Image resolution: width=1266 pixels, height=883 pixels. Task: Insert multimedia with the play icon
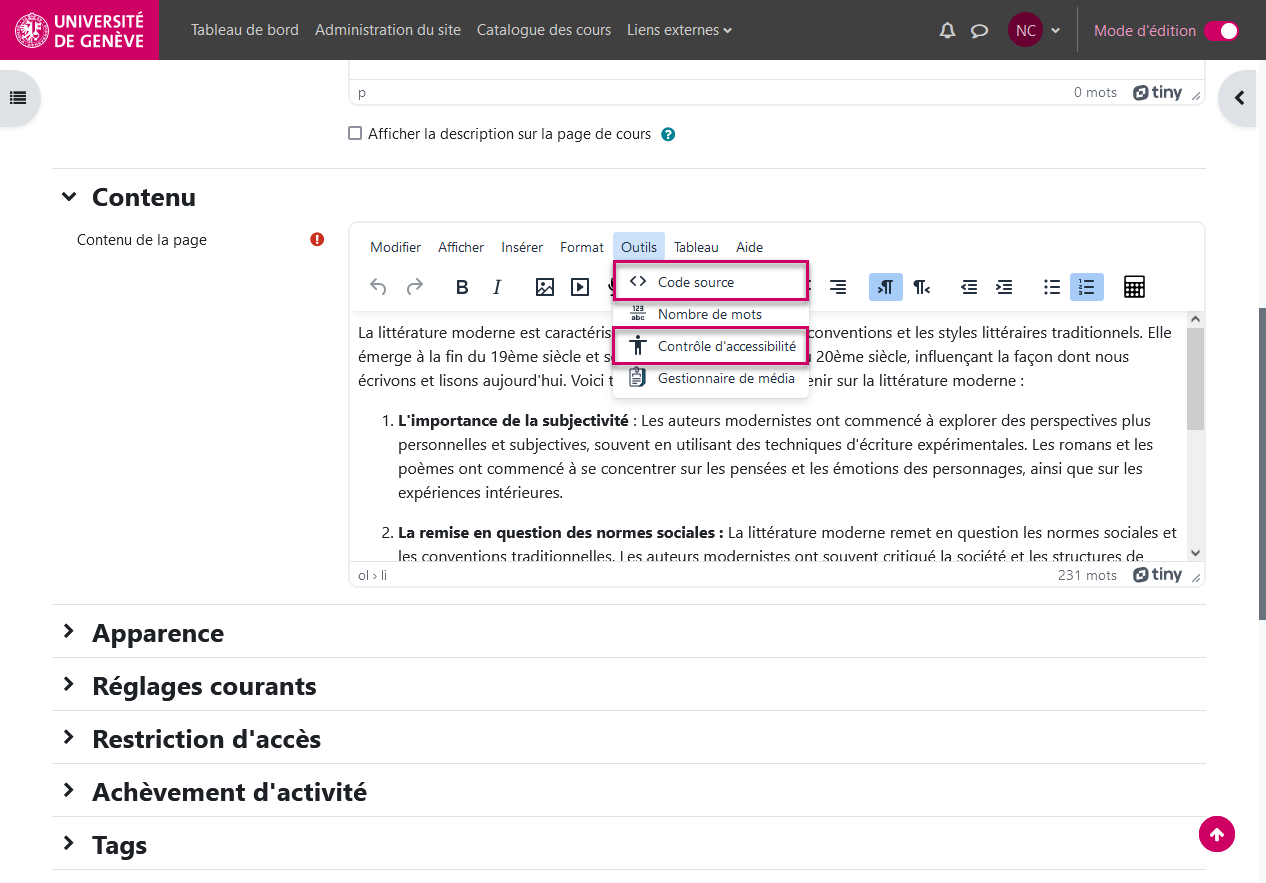580,288
